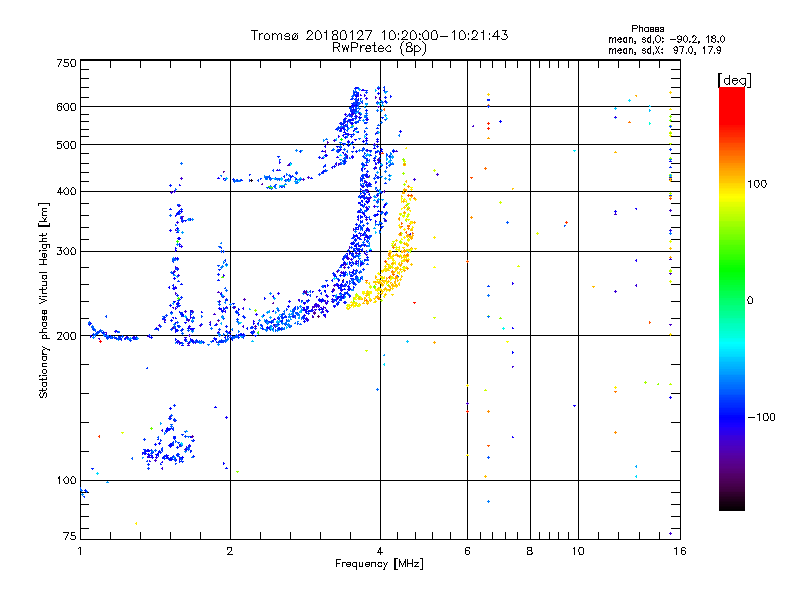This screenshot has width=800, height=600.
Task: Click the colorbar tick label '0'
Action: [750, 300]
